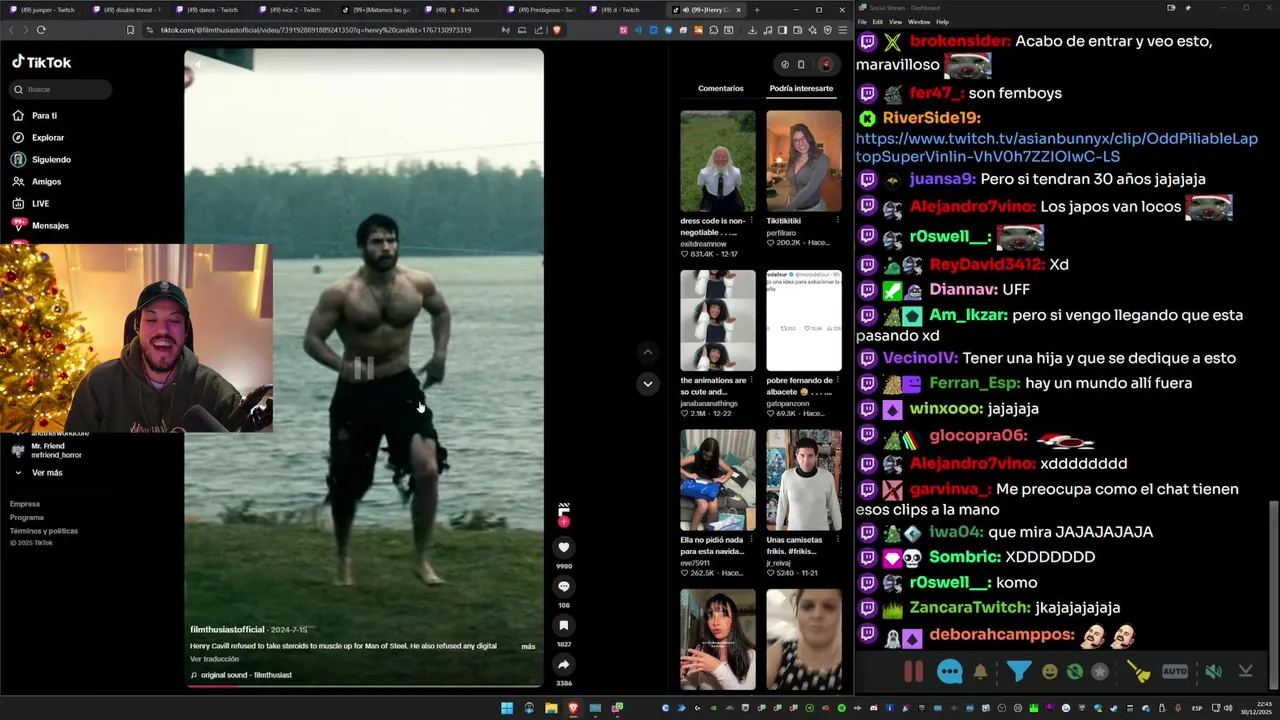Pause chat with the red pause icon
Viewport: 1280px width, 720px height.
click(914, 672)
